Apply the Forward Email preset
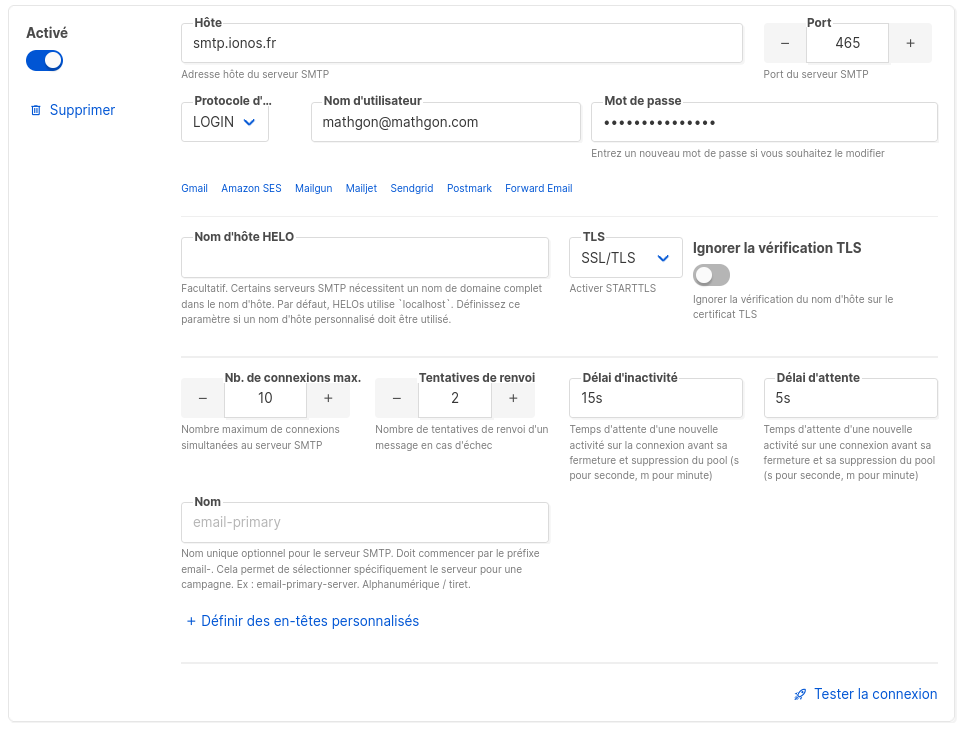 (538, 188)
